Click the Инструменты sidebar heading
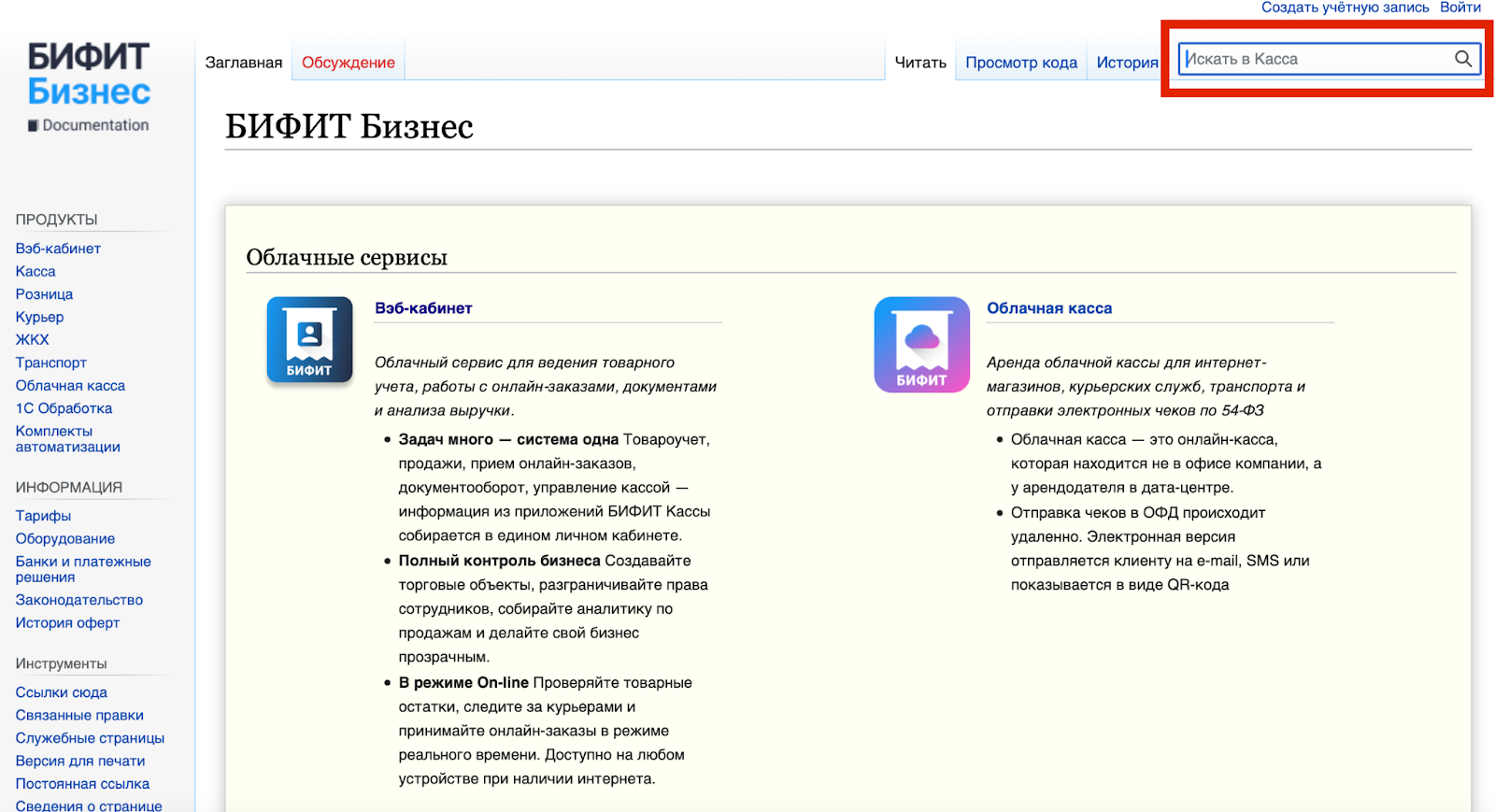This screenshot has height=812, width=1495. (61, 663)
